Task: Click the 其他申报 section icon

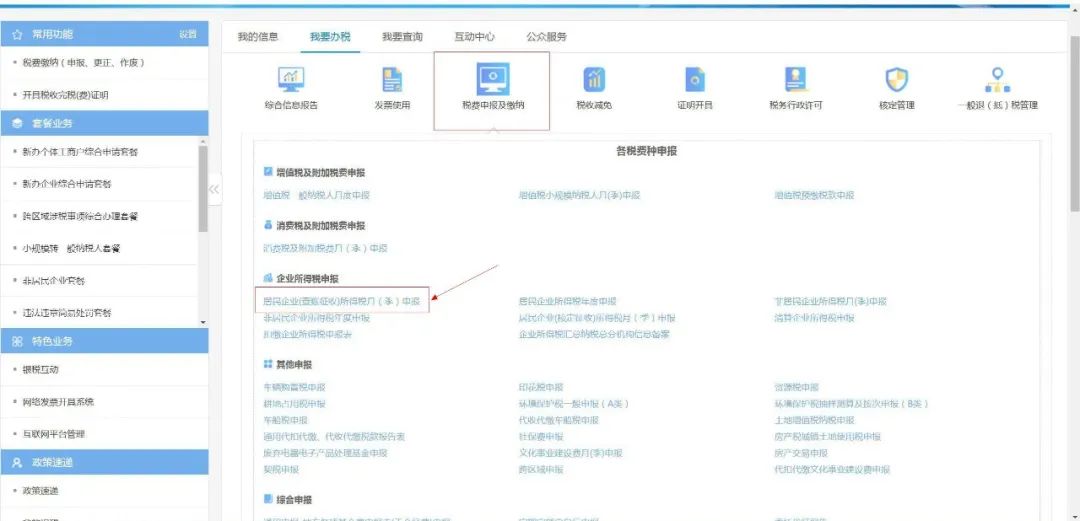Action: (268, 364)
